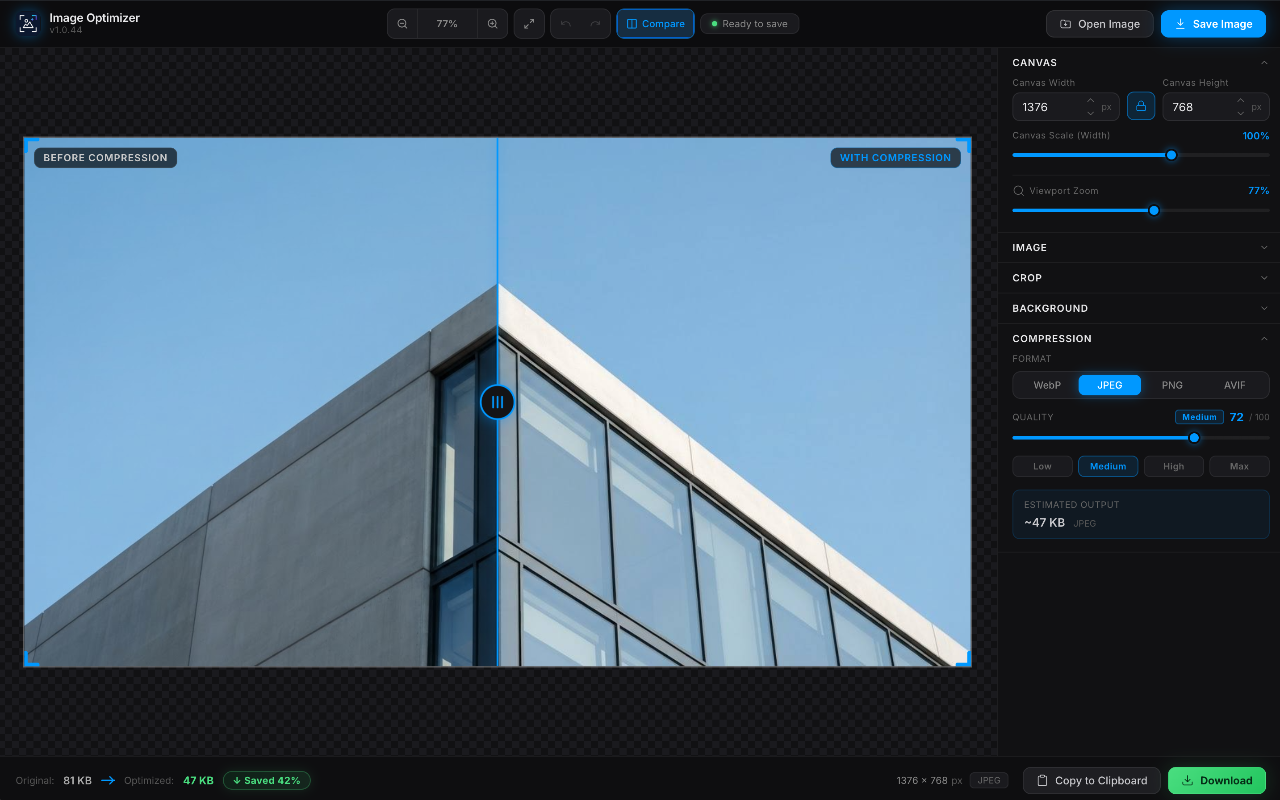Choose the Max quality preset
This screenshot has width=1280, height=800.
pos(1239,466)
